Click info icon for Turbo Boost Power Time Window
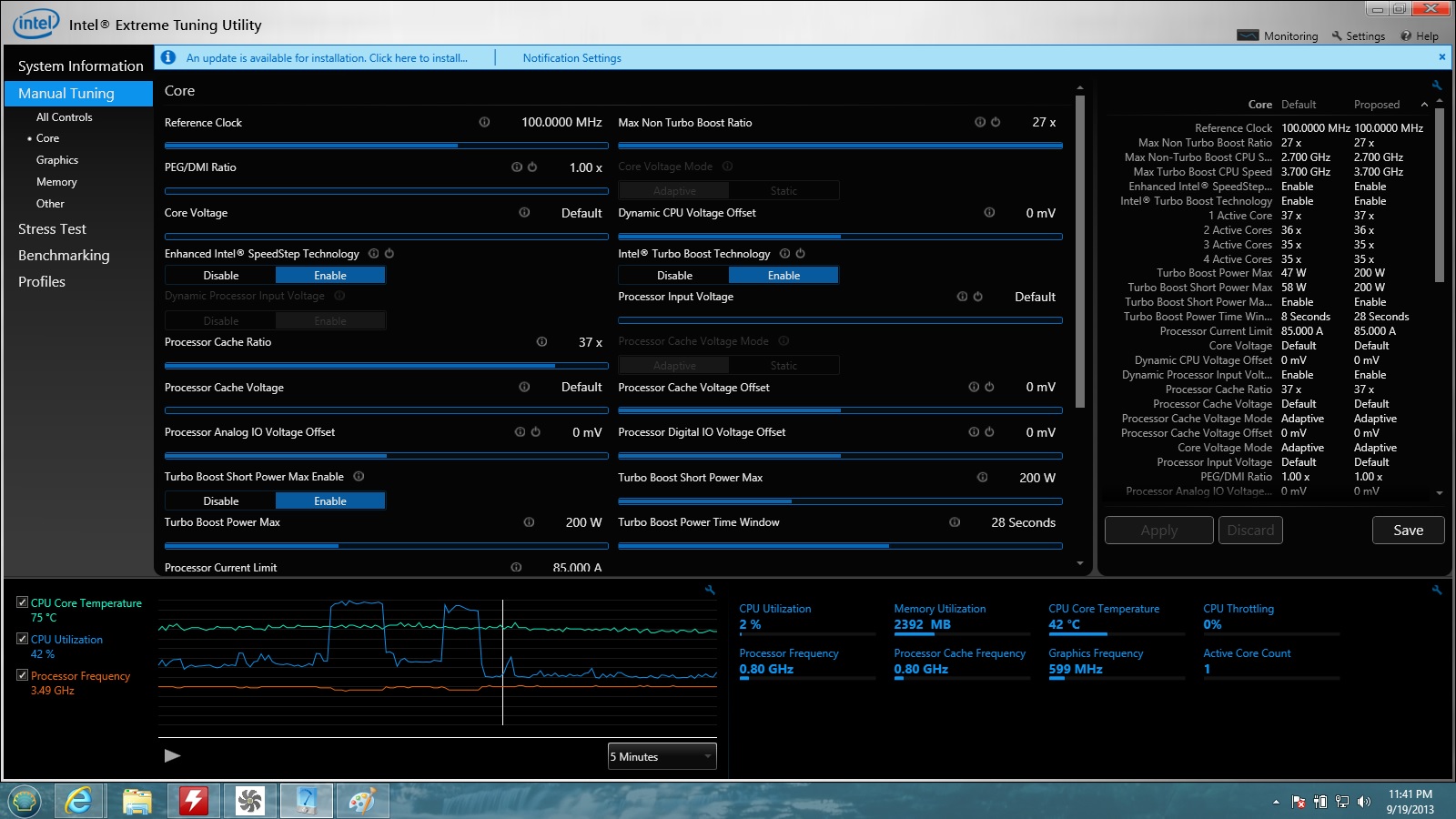Image resolution: width=1456 pixels, height=819 pixels. click(x=955, y=522)
